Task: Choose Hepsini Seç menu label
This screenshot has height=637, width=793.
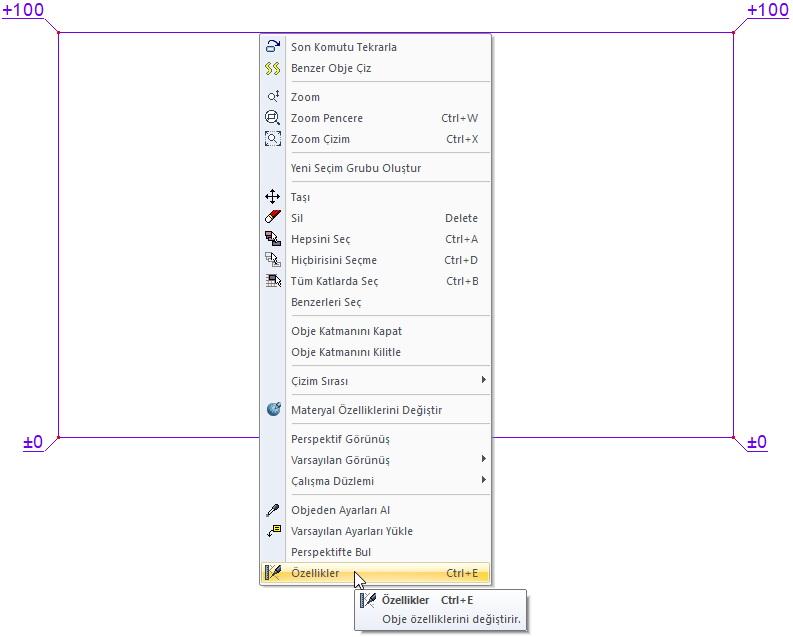Action: pyautogui.click(x=321, y=239)
